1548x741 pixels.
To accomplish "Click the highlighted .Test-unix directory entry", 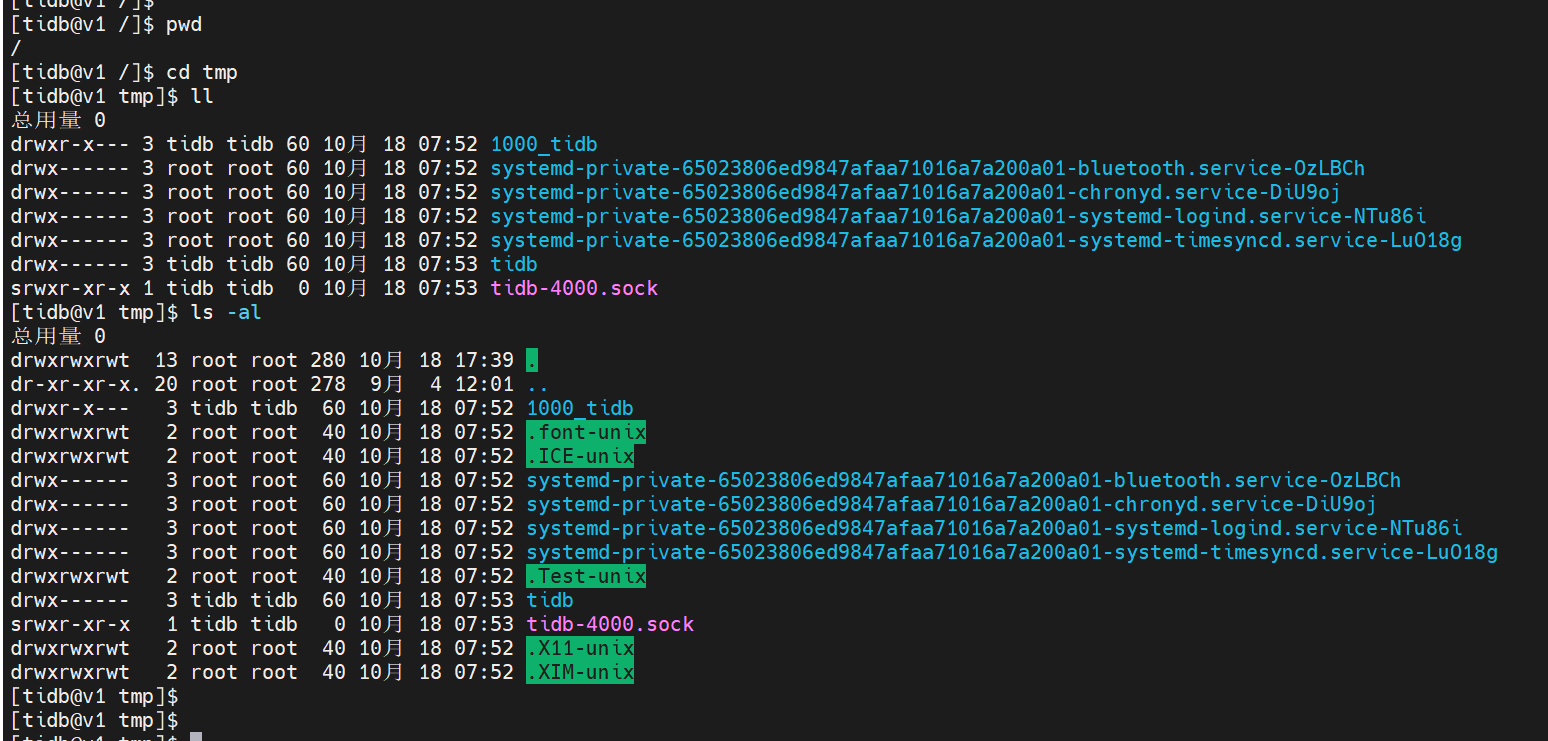I will 586,576.
